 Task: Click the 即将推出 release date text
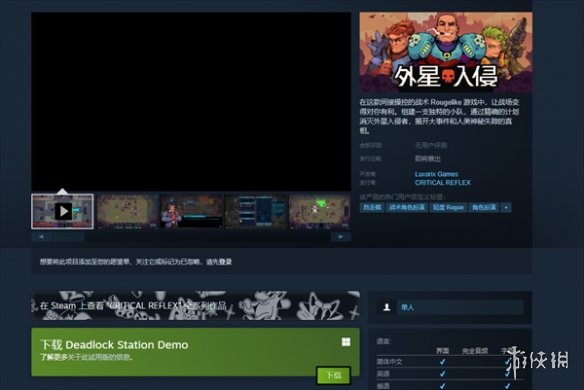pos(428,159)
